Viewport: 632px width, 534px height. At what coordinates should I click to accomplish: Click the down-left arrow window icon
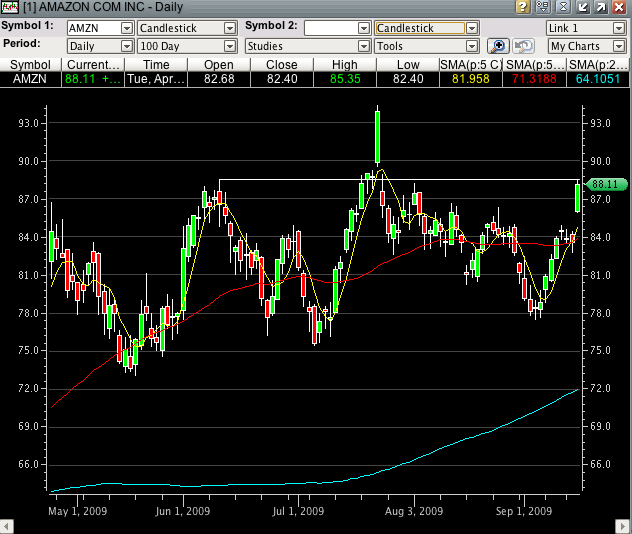click(581, 7)
